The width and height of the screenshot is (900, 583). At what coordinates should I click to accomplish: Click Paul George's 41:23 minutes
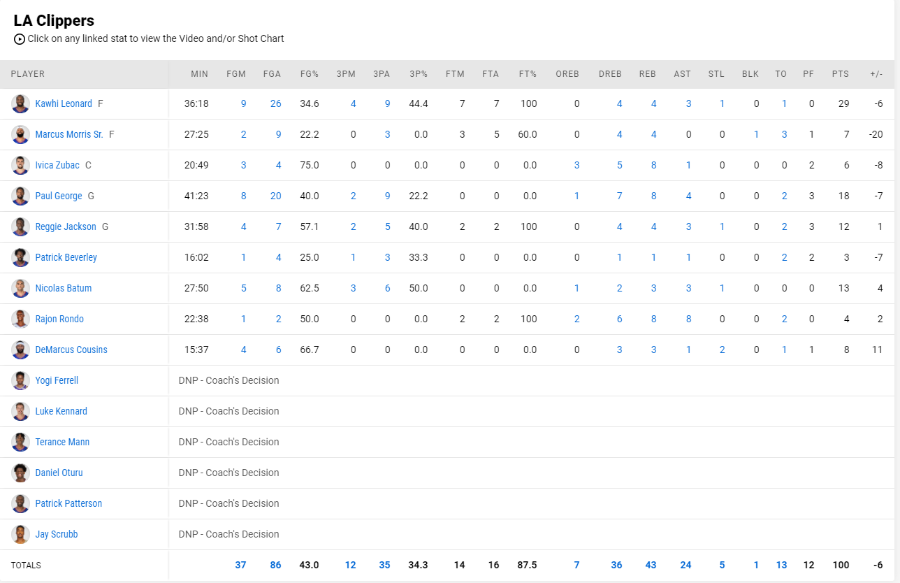pos(196,196)
